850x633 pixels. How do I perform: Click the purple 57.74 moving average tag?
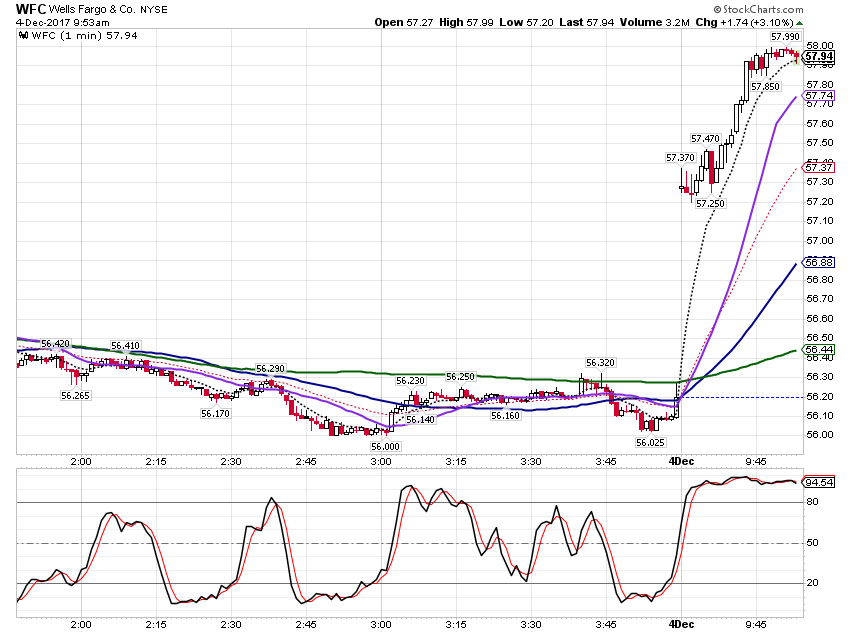pos(818,96)
